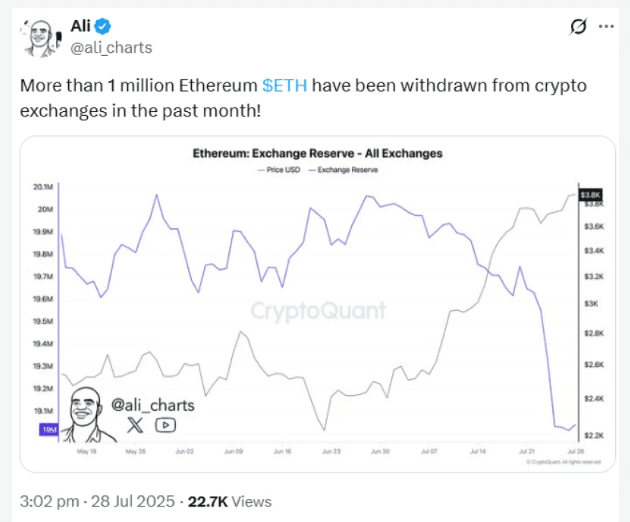Click the $3.8K current price label

click(x=588, y=195)
